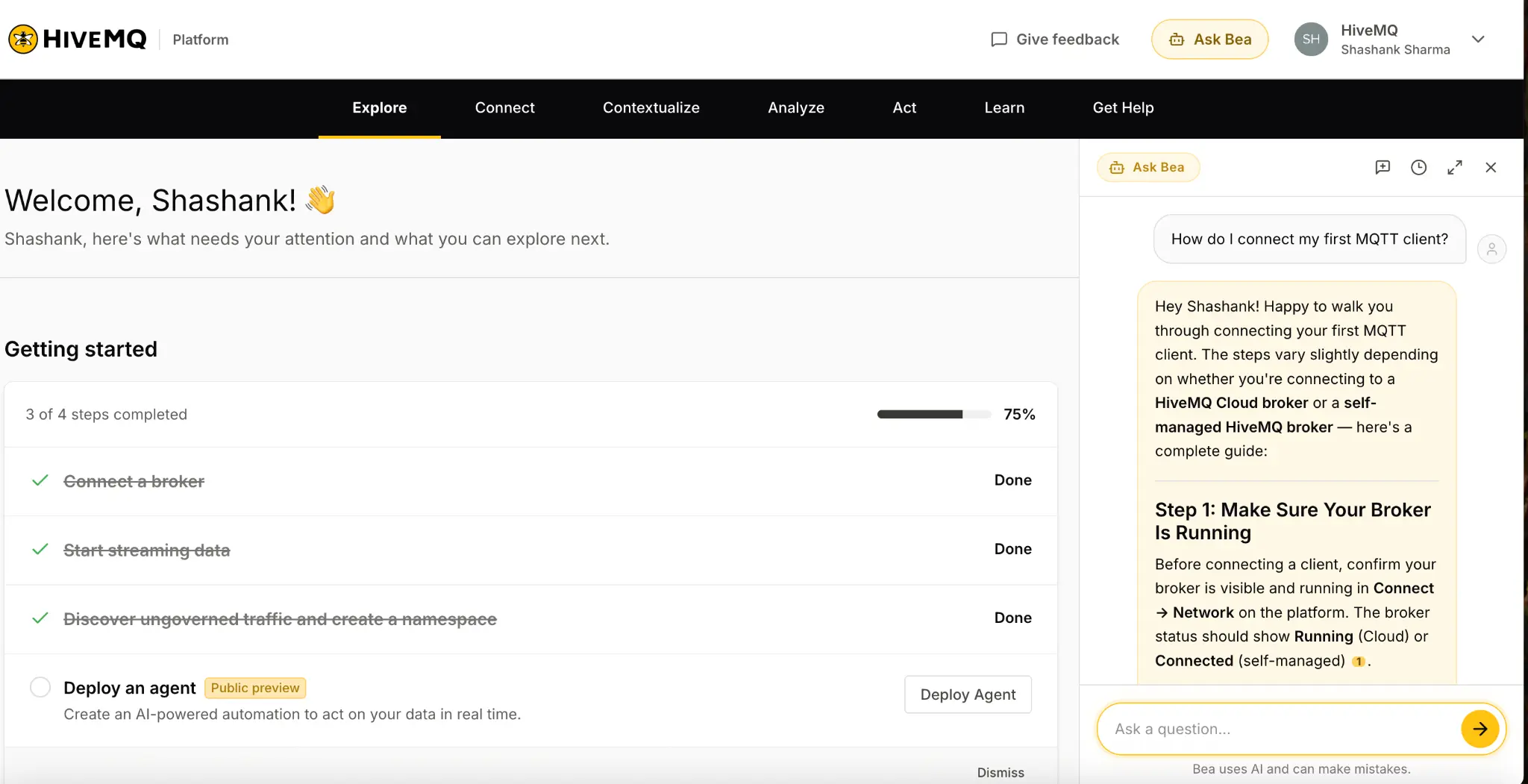This screenshot has width=1528, height=784.
Task: Dismiss the Getting started card
Action: click(x=1001, y=773)
